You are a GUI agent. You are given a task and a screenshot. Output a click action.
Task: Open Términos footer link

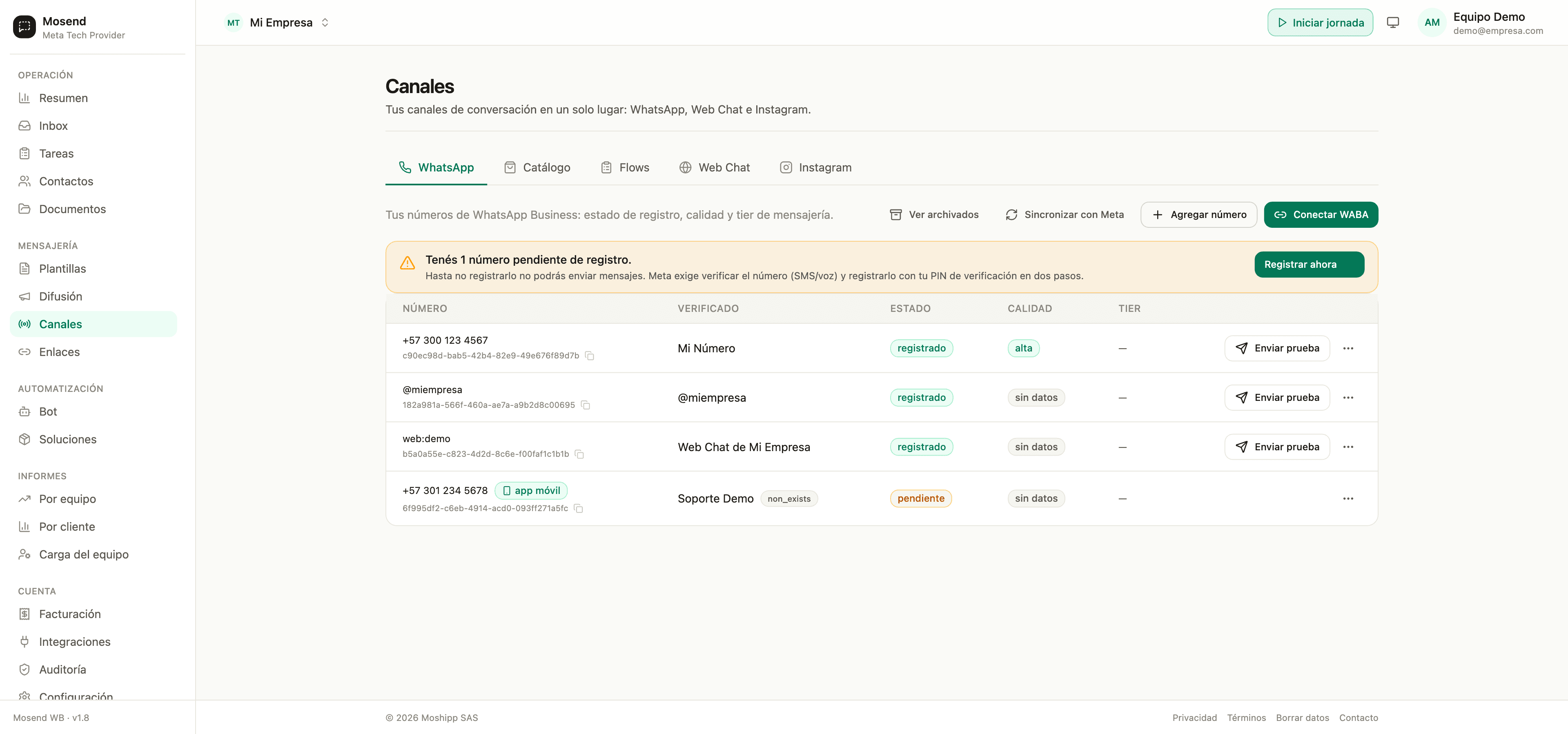[x=1246, y=718]
